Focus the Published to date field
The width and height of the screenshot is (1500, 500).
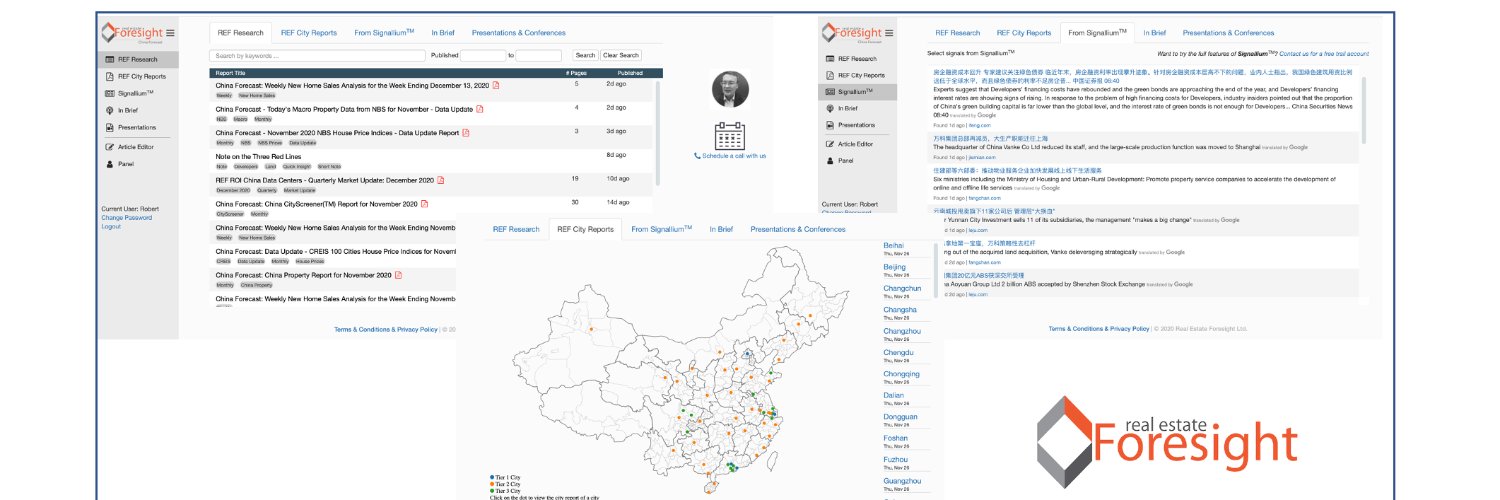[x=539, y=56]
